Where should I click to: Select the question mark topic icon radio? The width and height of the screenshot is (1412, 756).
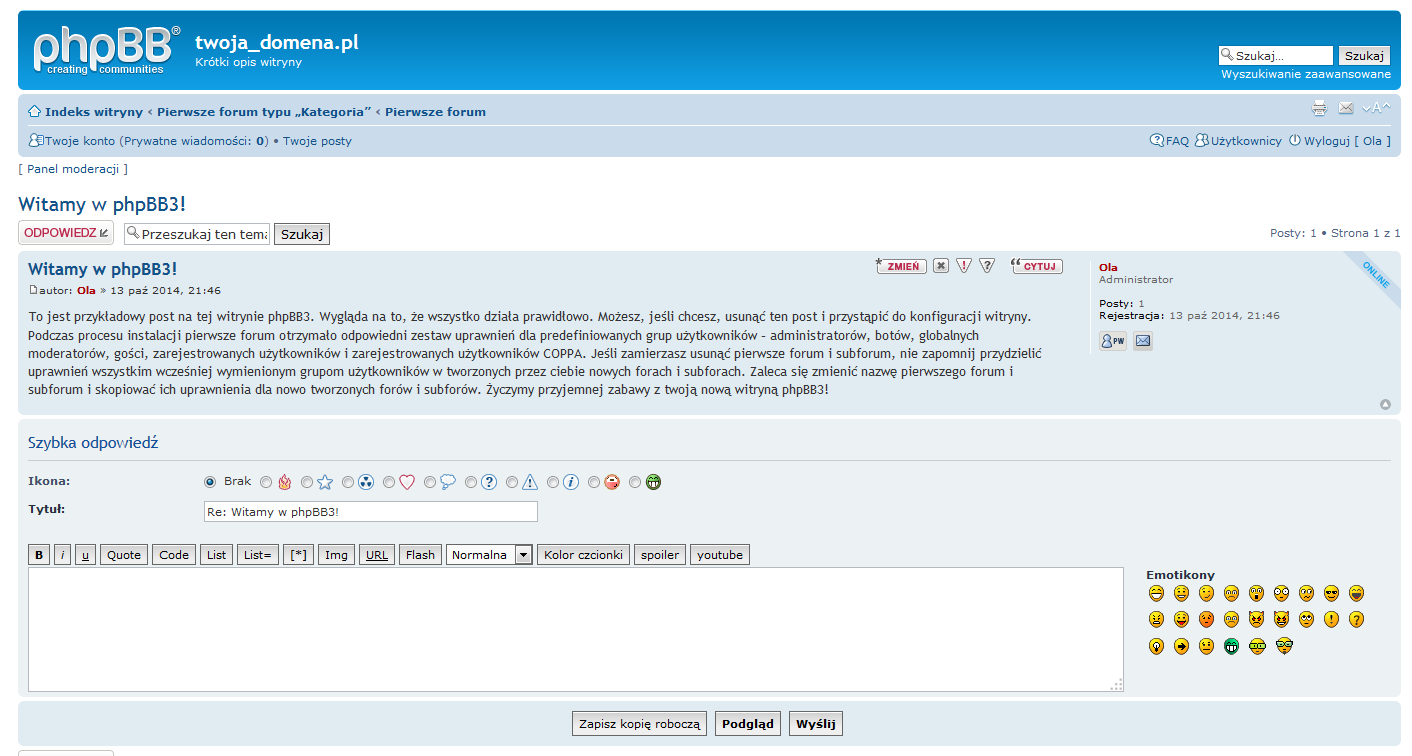tap(471, 482)
